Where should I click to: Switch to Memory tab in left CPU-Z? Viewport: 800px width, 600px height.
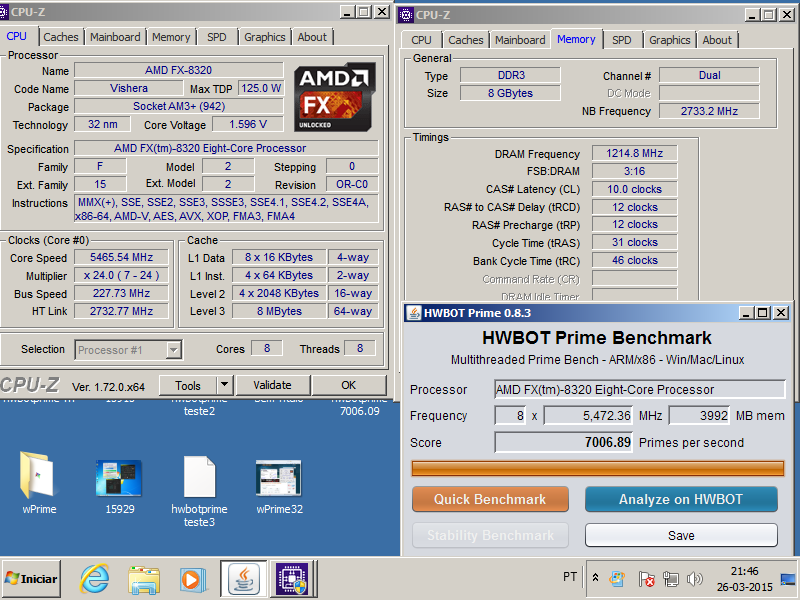point(171,37)
